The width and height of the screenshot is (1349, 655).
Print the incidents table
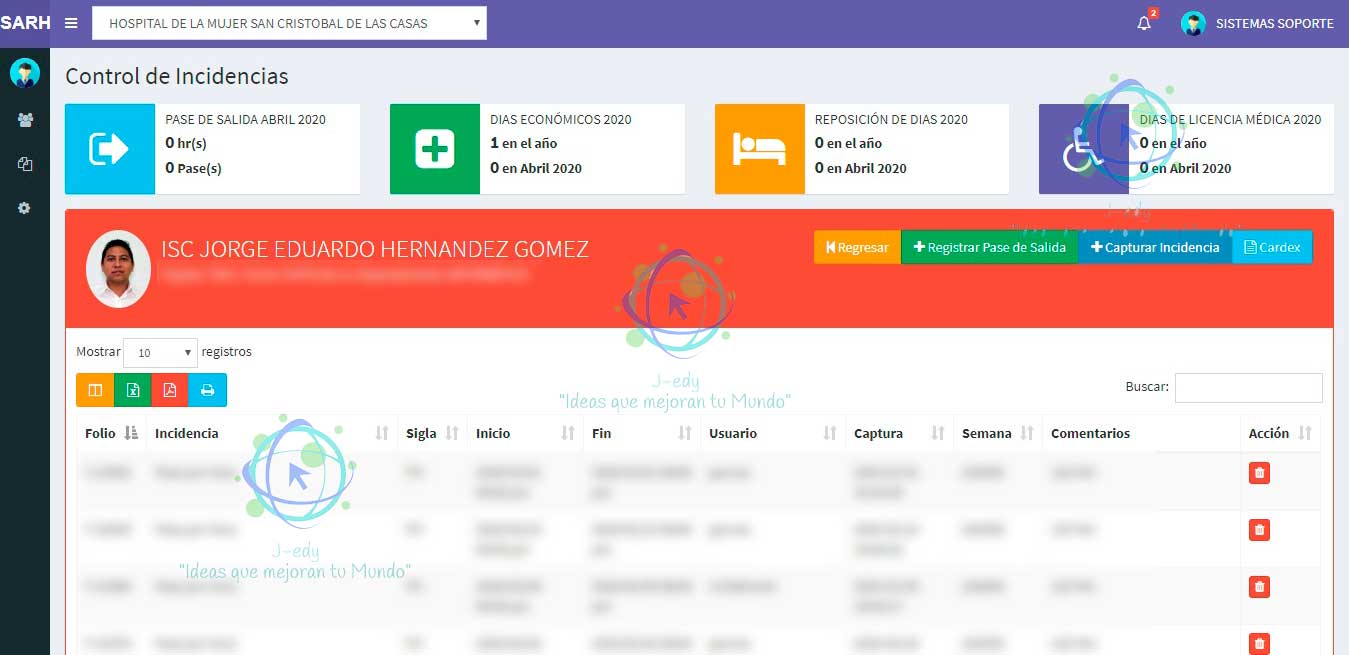[207, 390]
